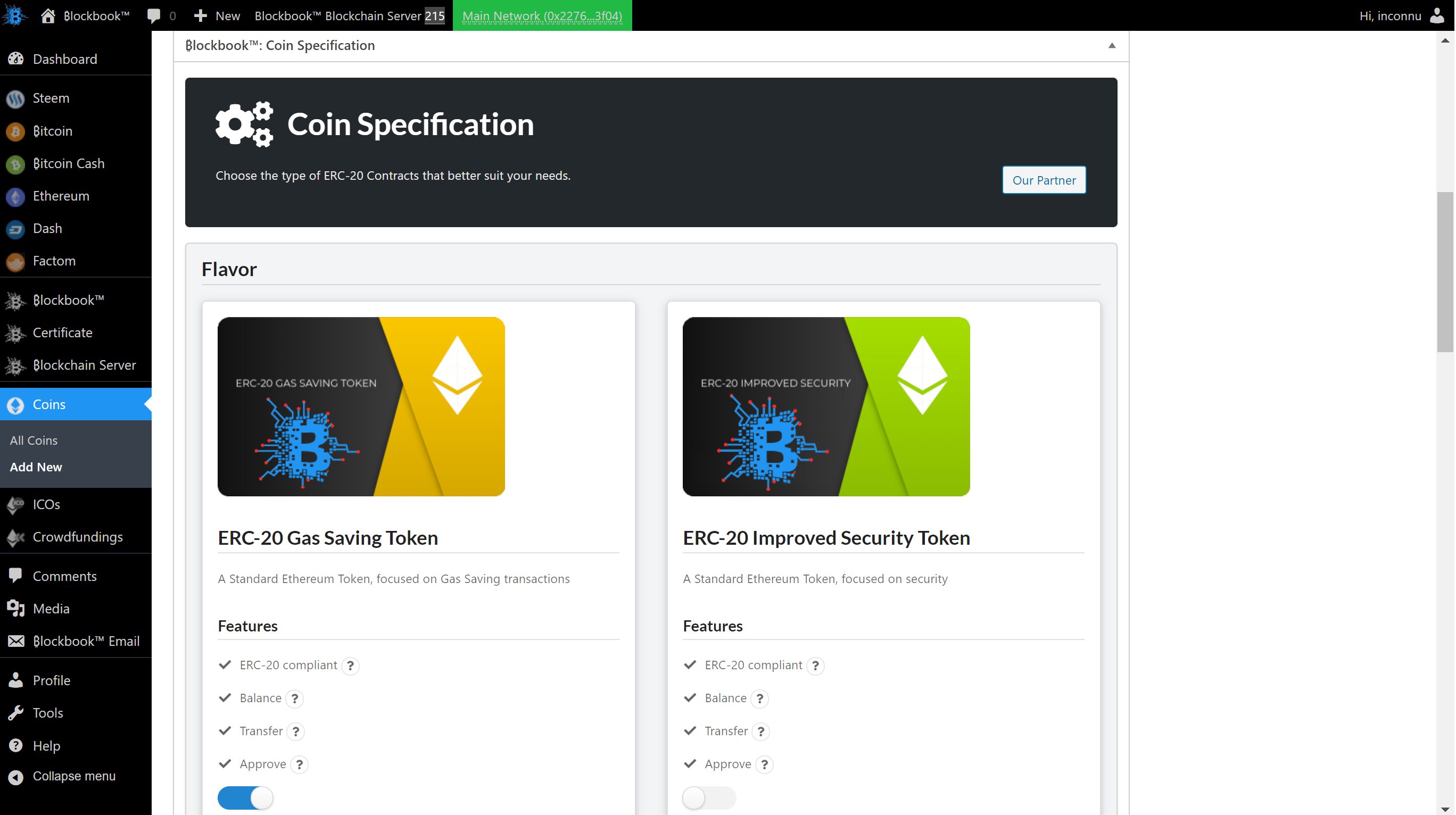Click the Gas Saving Token yellow card image
This screenshot has width=1456, height=815.
[361, 407]
